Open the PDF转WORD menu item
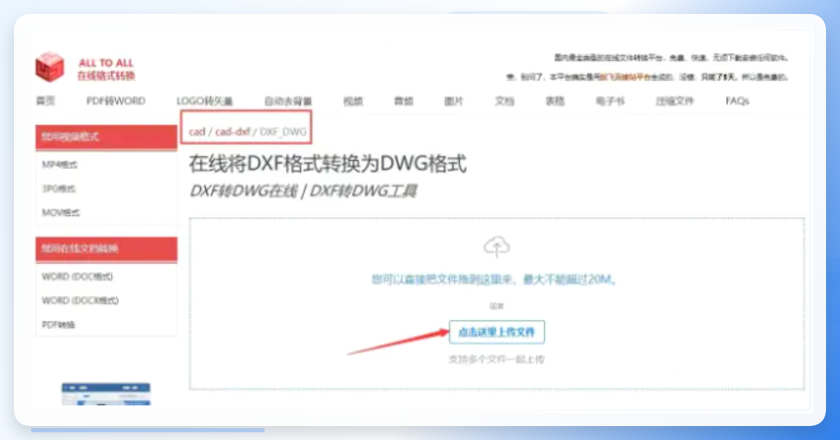840x440 pixels. 116,101
